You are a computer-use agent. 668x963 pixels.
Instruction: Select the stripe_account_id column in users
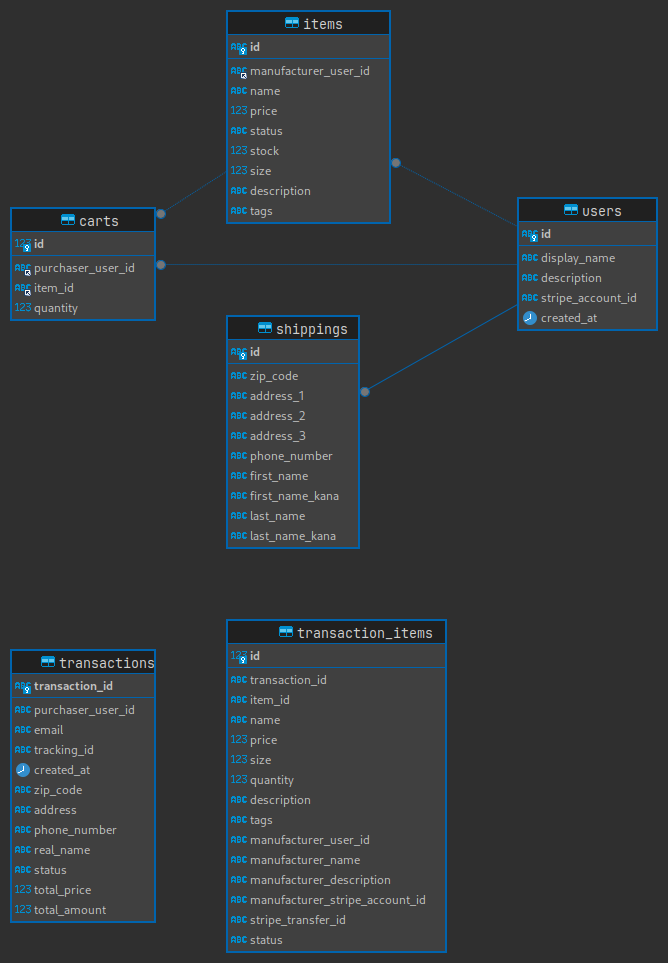588,298
